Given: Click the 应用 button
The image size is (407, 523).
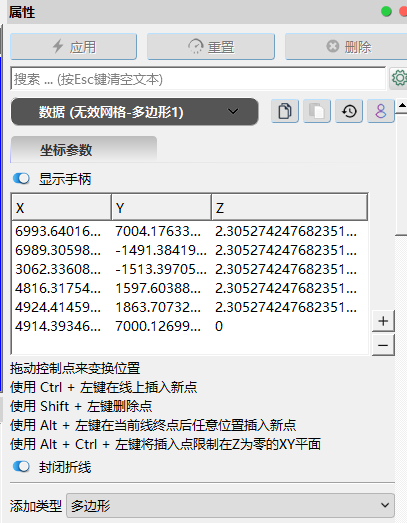Looking at the screenshot, I should pos(73,46).
